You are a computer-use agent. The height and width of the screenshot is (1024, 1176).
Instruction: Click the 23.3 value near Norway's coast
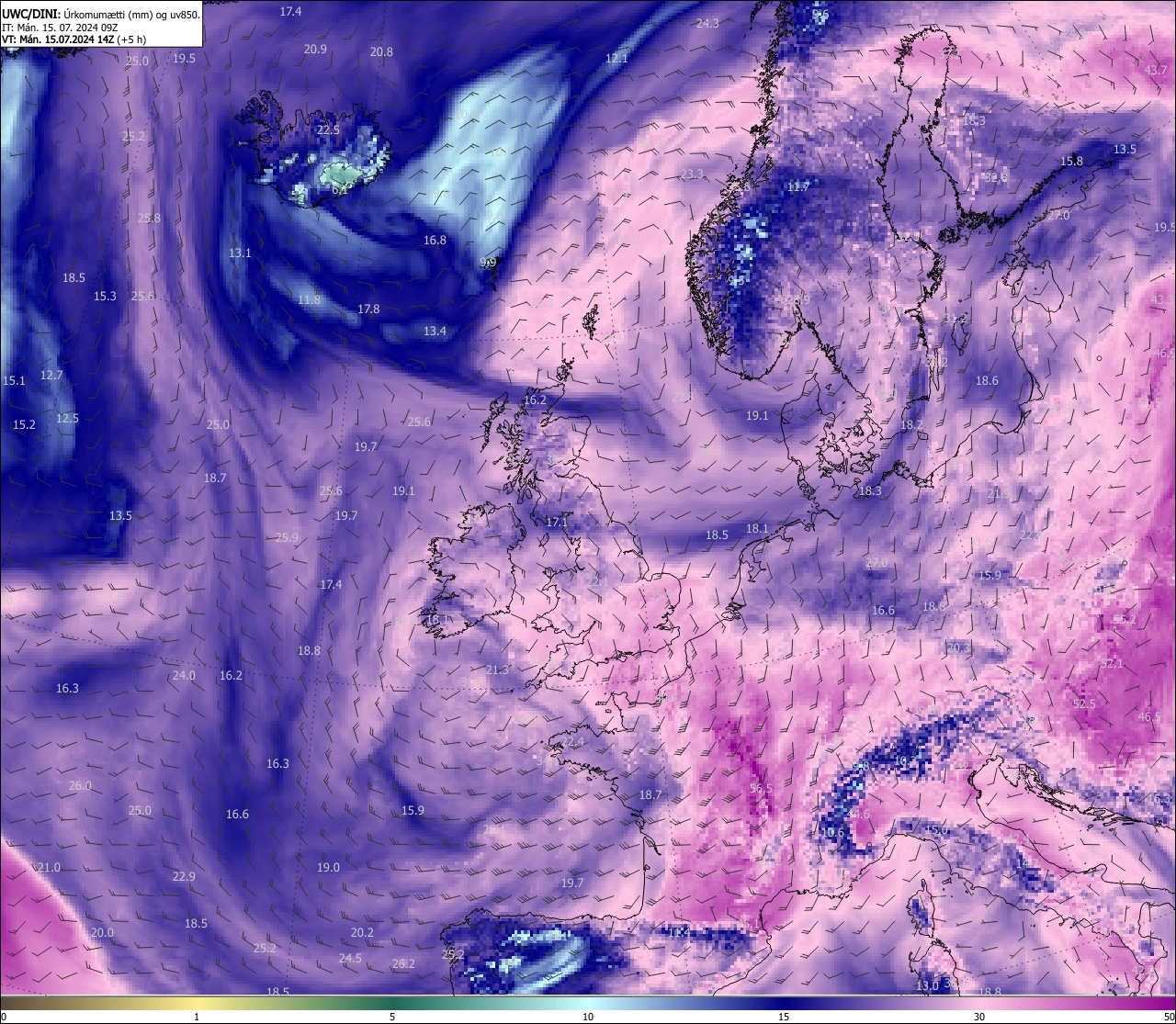point(692,174)
